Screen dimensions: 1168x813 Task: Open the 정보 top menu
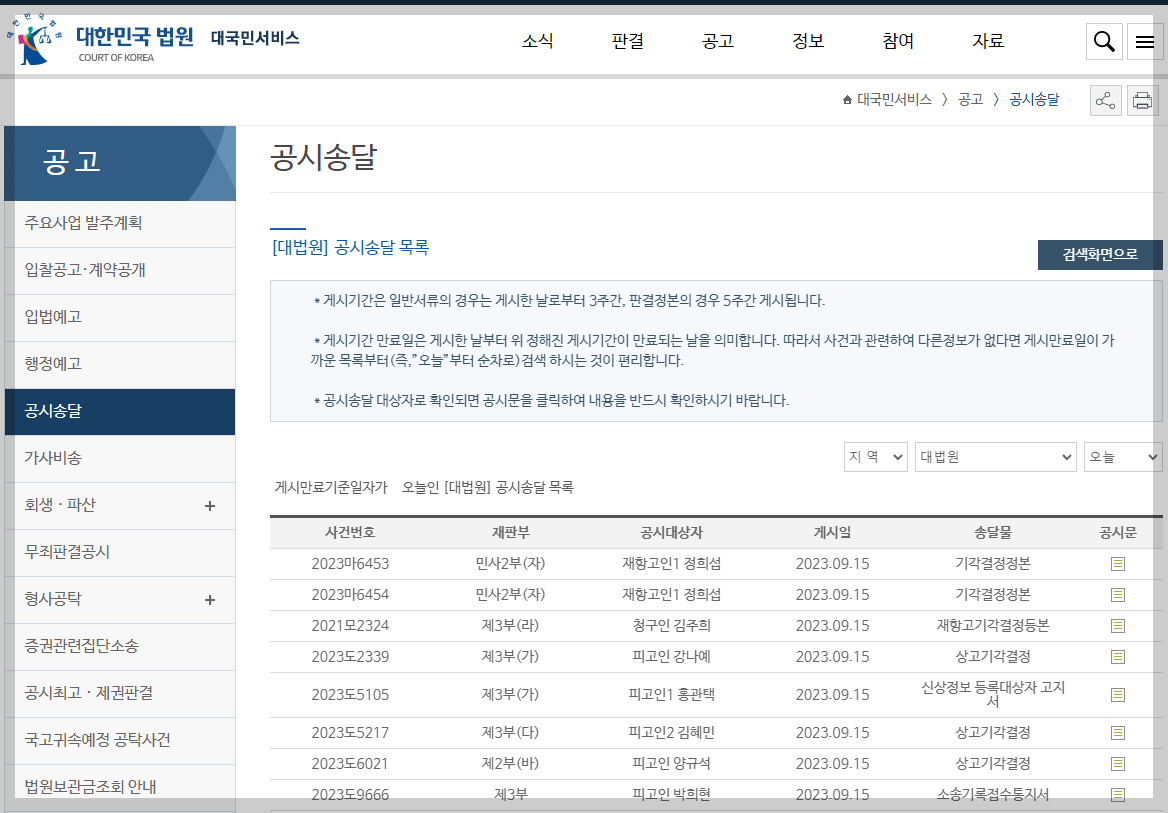click(807, 41)
